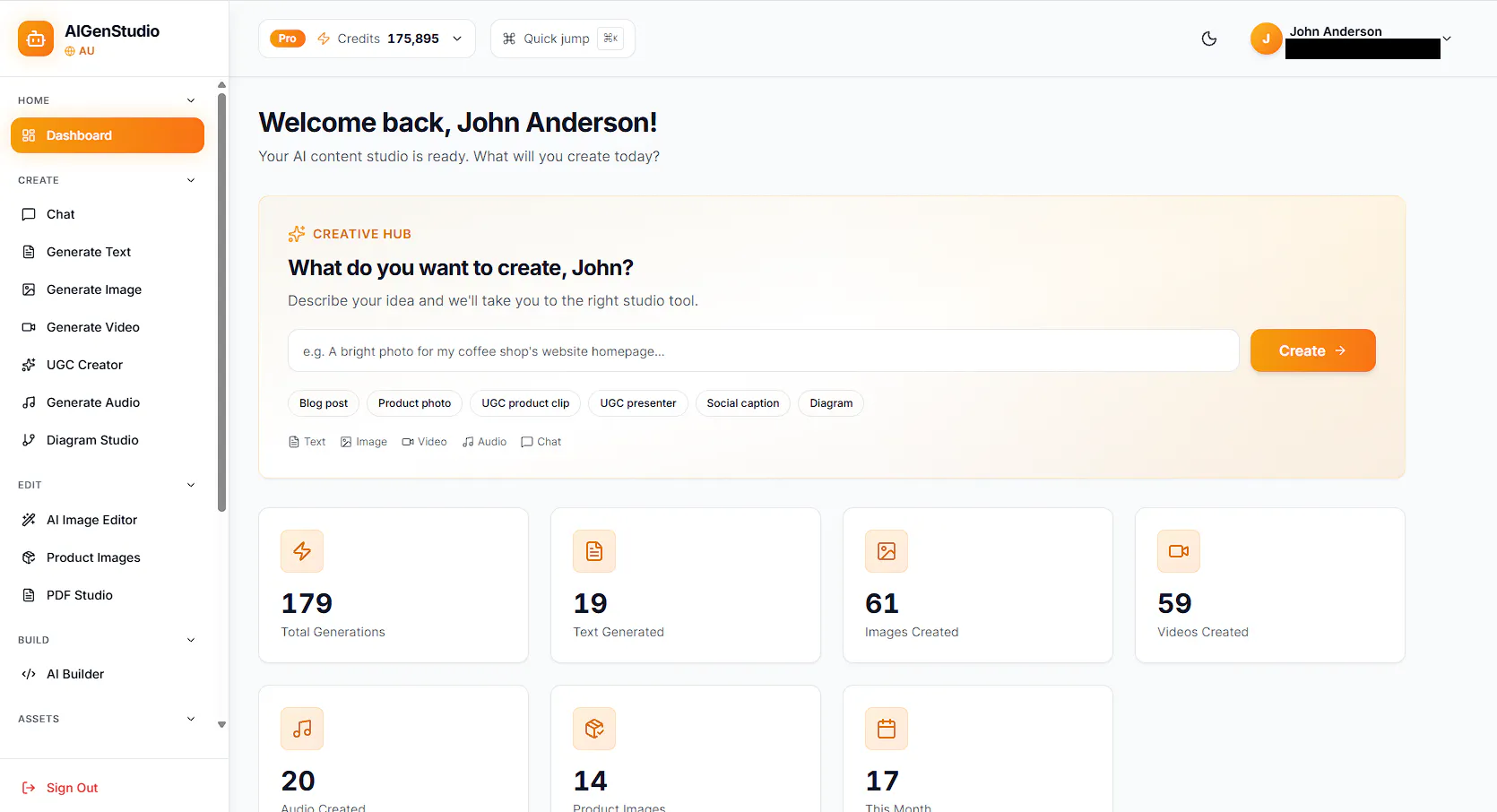
Task: Select the UGC product clip chip
Action: point(525,403)
